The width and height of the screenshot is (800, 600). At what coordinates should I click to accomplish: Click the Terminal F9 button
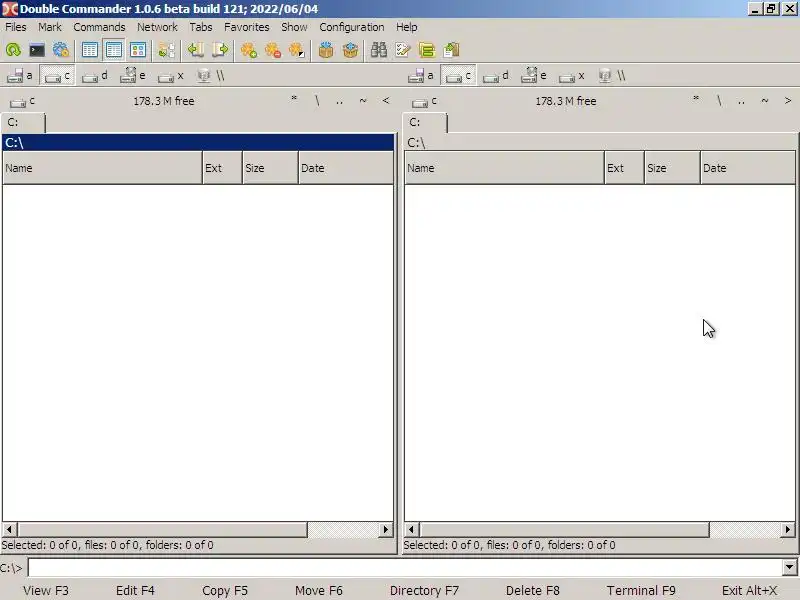click(x=641, y=590)
